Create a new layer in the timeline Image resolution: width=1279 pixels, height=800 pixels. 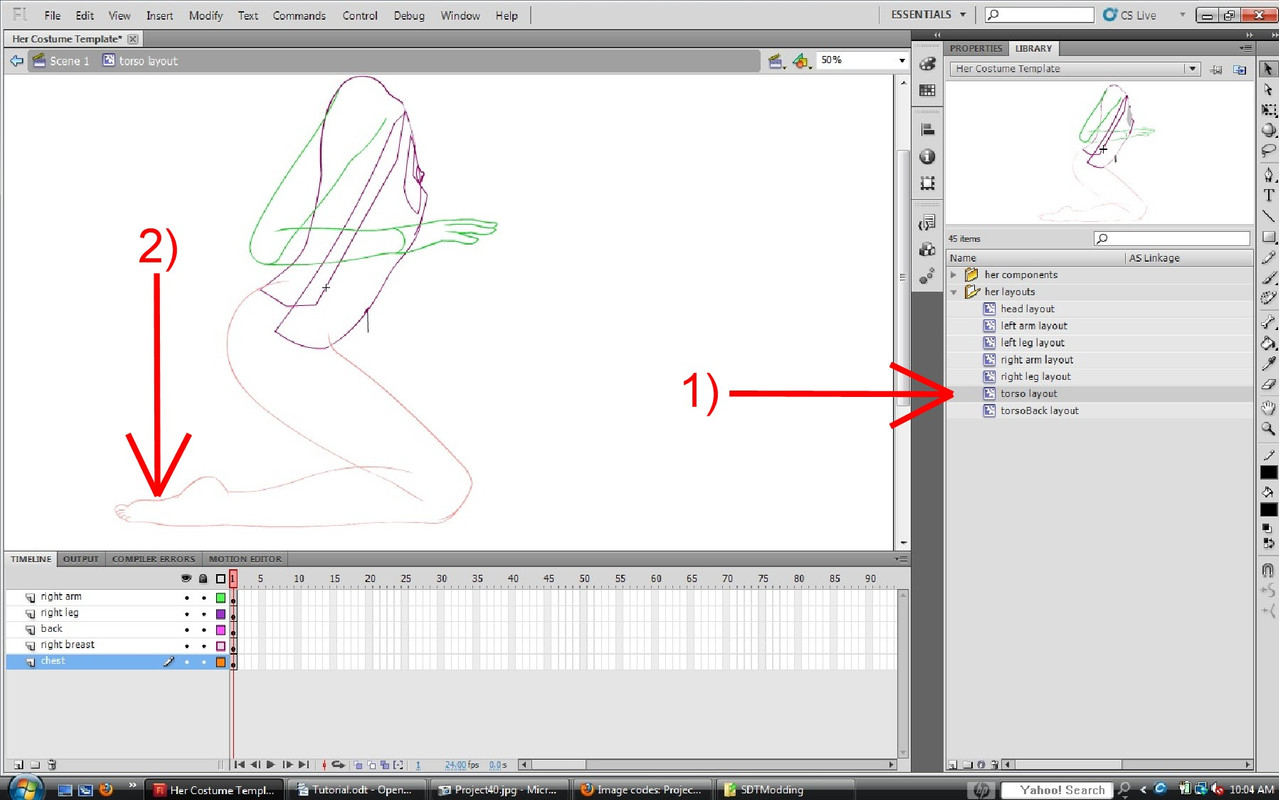(18, 765)
